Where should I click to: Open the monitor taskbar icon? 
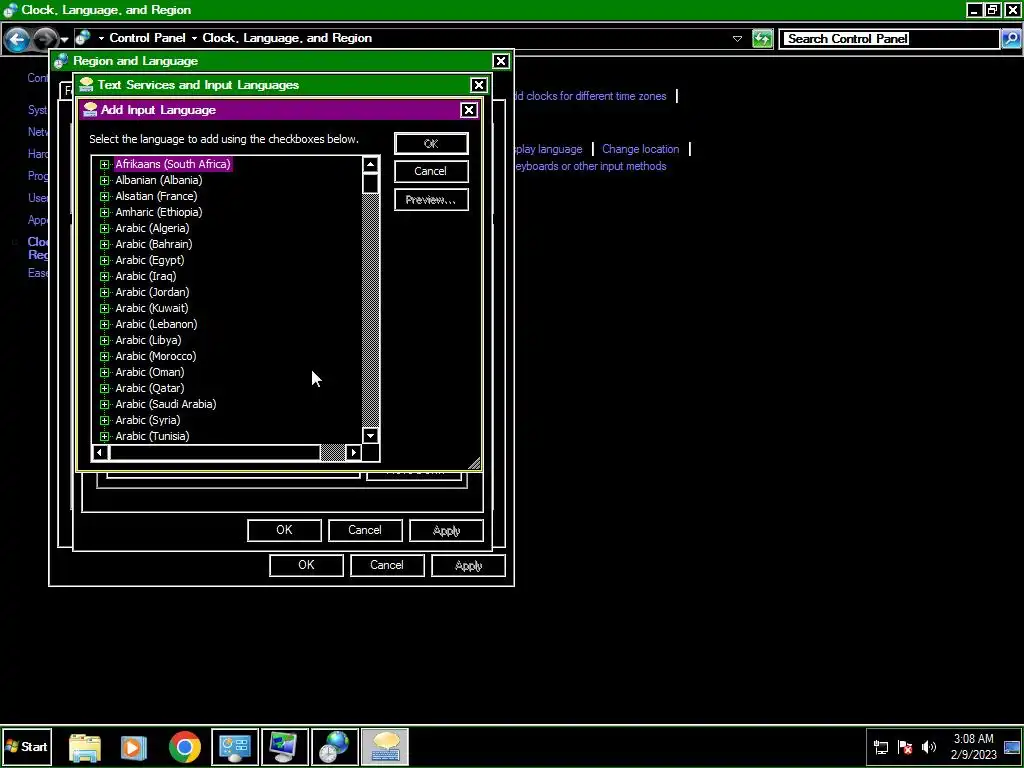(x=285, y=747)
